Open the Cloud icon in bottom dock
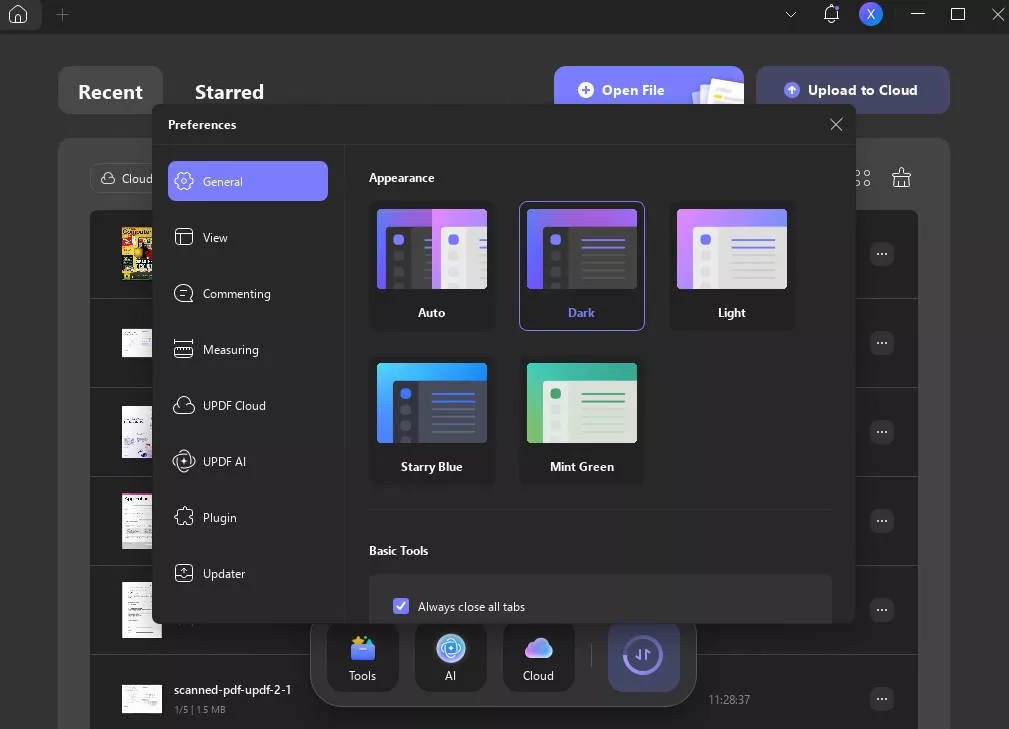 pyautogui.click(x=538, y=657)
